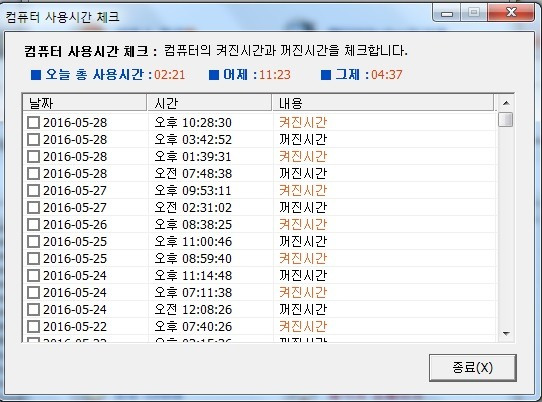
Task: Select the checkbox for 2016-05-27 오전 02:31:02
Action: click(34, 207)
